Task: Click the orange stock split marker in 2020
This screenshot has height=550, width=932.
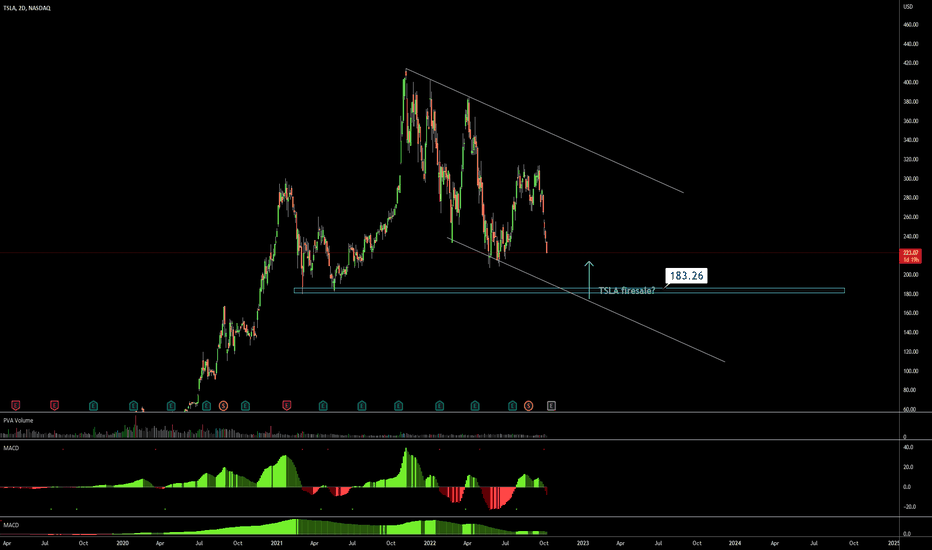Action: (x=223, y=406)
